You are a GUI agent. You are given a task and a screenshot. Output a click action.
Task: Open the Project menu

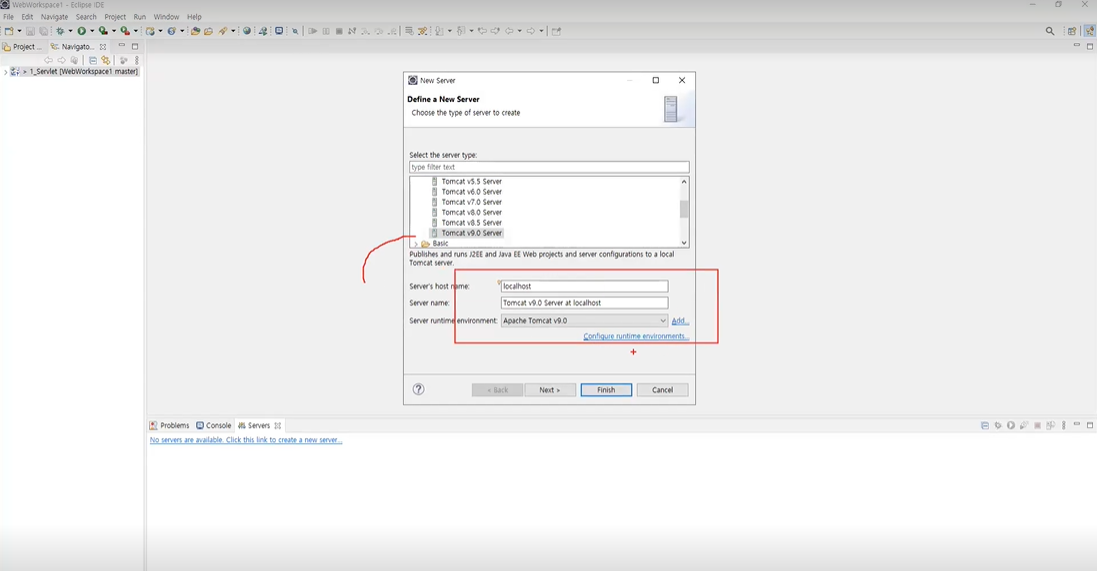pyautogui.click(x=115, y=17)
